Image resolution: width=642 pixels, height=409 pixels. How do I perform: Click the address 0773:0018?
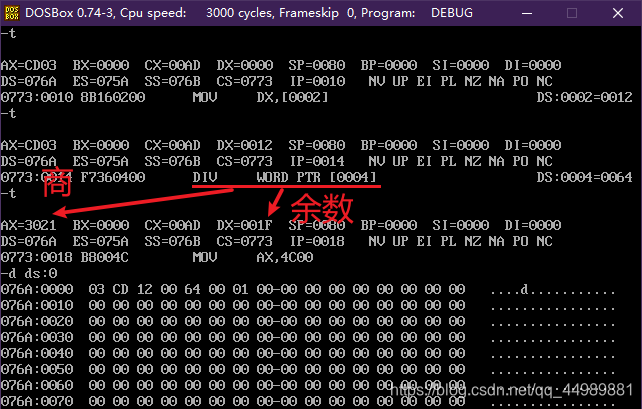pos(37,257)
